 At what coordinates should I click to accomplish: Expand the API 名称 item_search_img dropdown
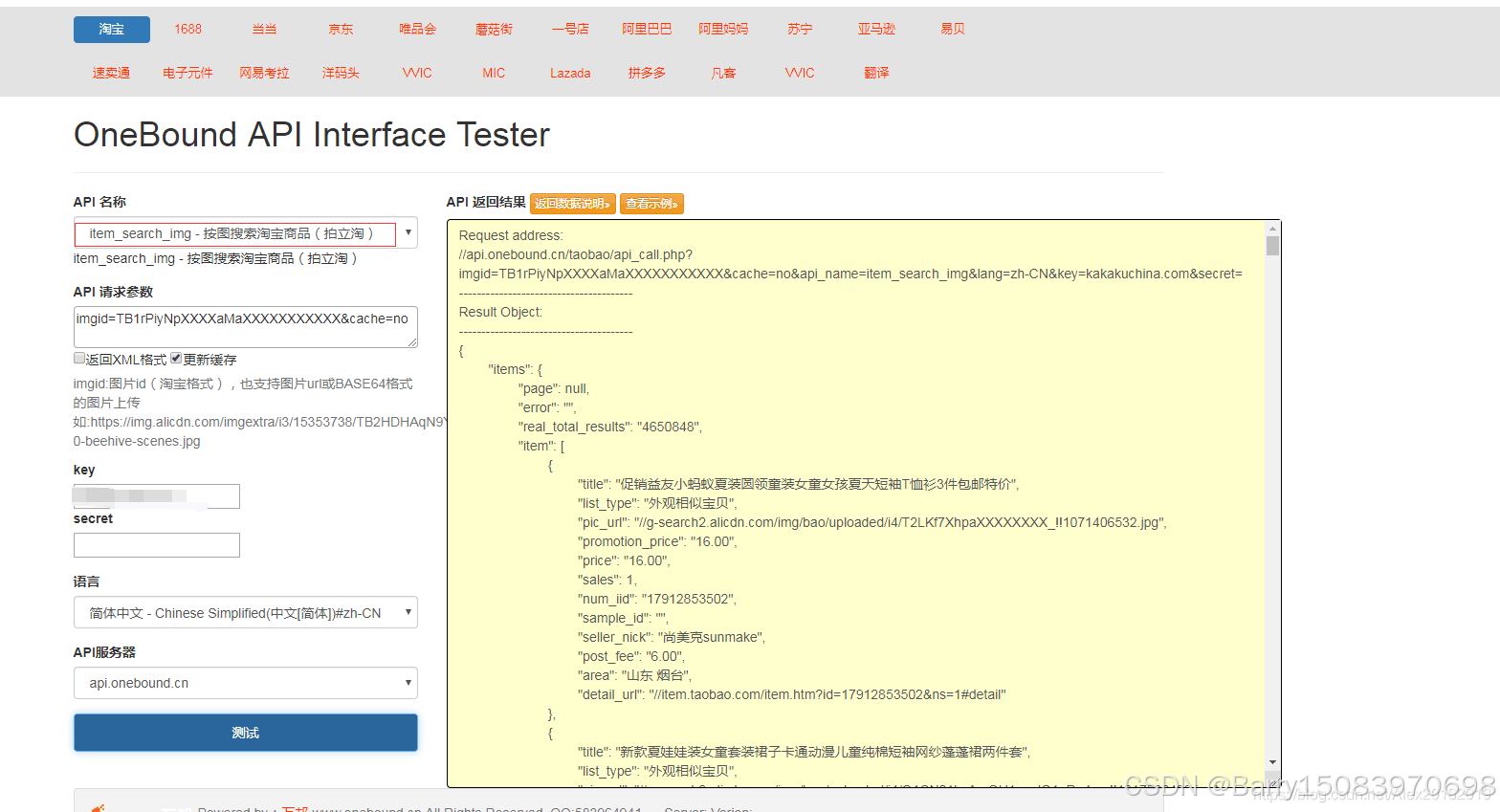tap(246, 232)
